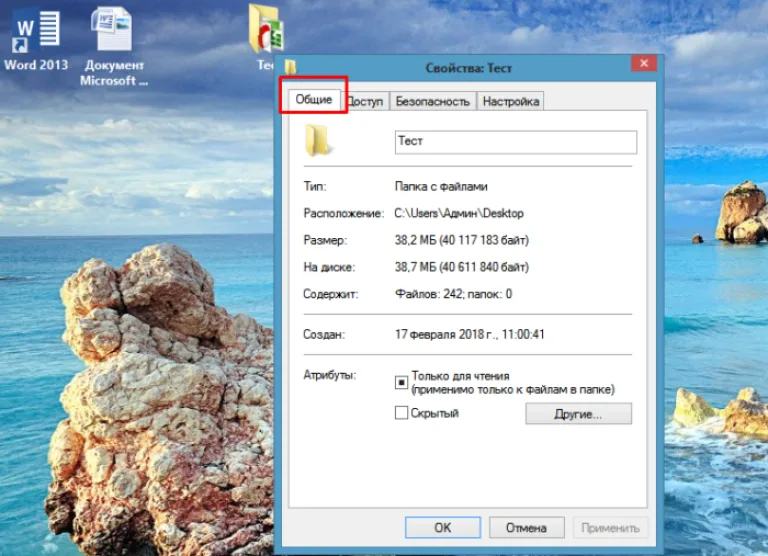Click the folder icon in dialog title bar
Screen dimensions: 768x556
click(x=290, y=67)
